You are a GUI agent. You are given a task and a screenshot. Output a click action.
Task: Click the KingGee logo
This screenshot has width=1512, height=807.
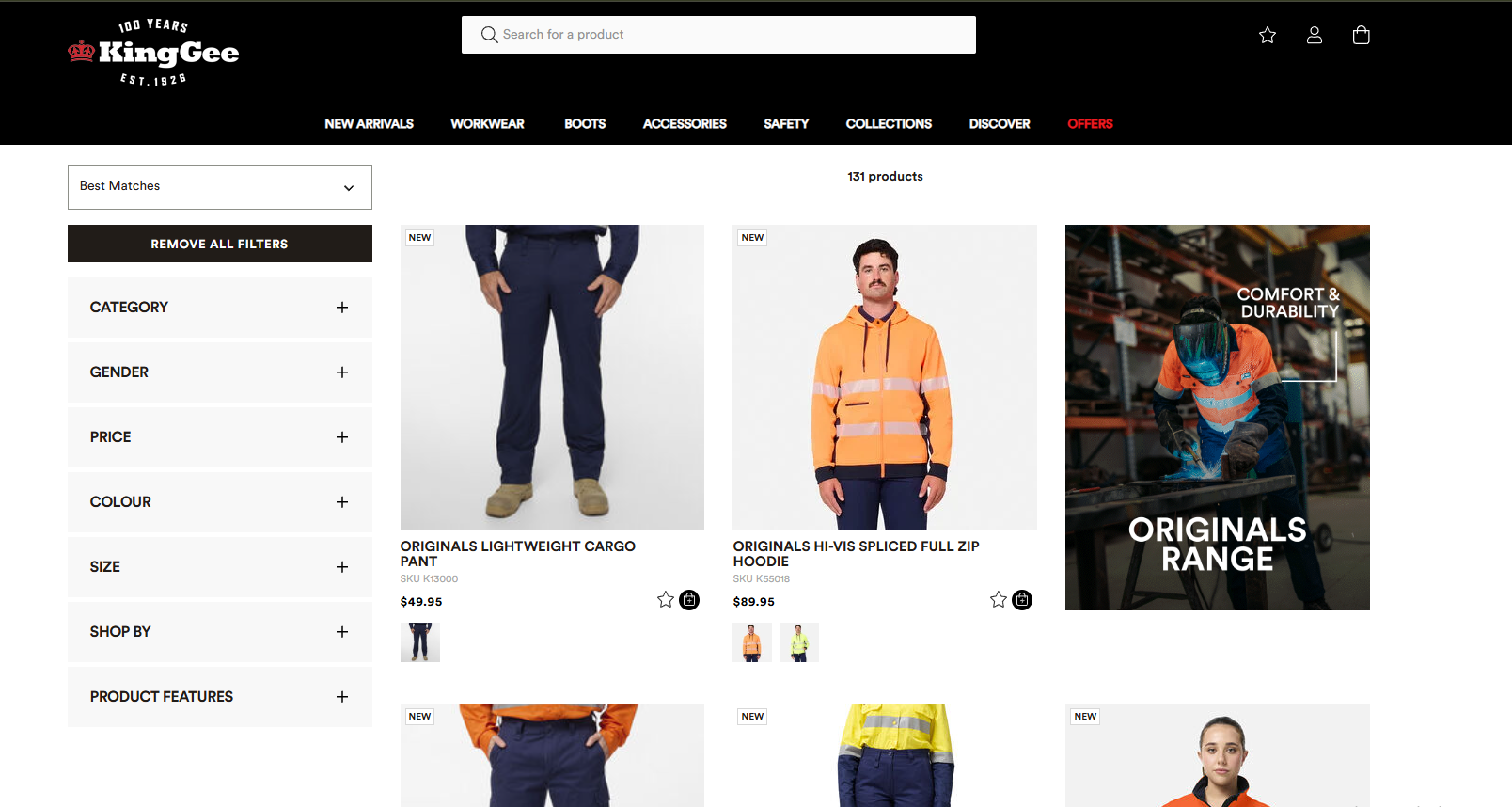153,53
